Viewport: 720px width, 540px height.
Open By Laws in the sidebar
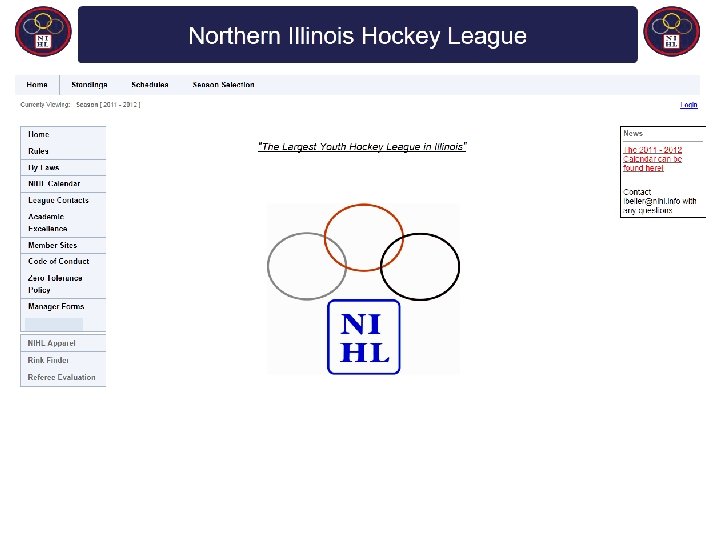tap(44, 168)
